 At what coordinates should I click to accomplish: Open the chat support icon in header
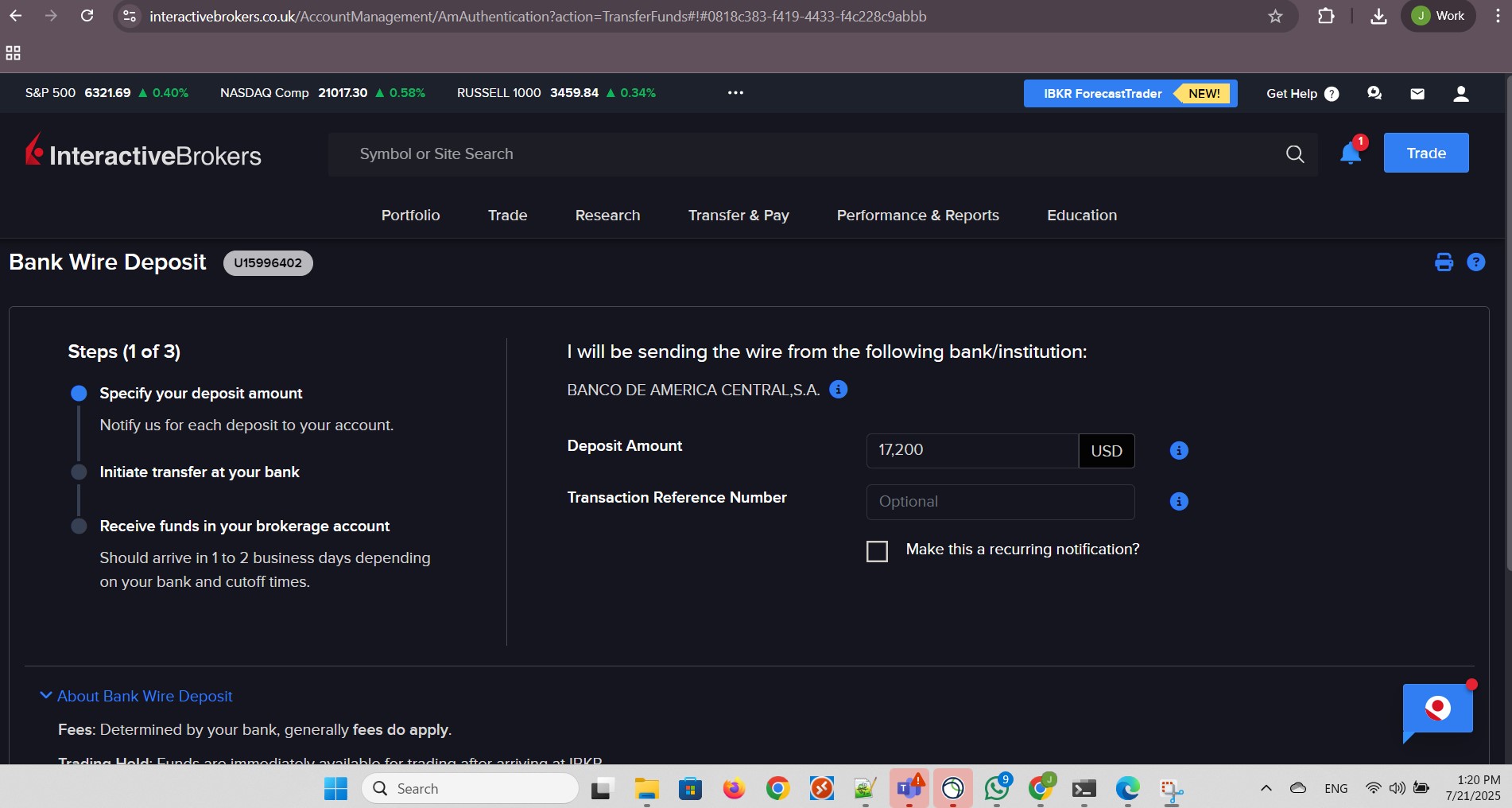point(1374,93)
